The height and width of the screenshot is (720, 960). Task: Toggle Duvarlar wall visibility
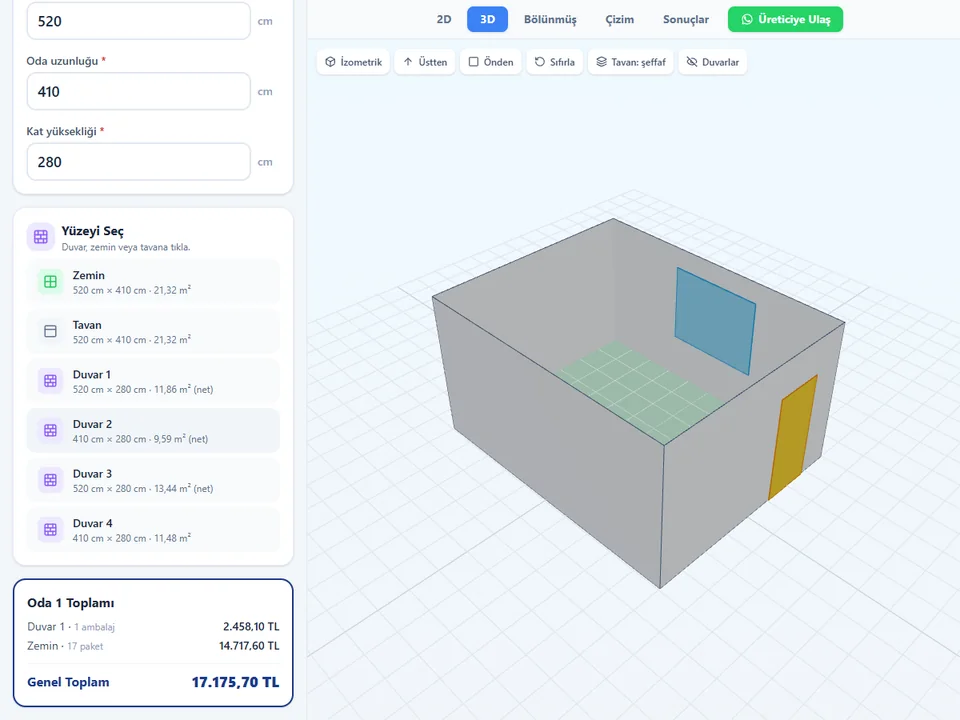click(x=713, y=62)
